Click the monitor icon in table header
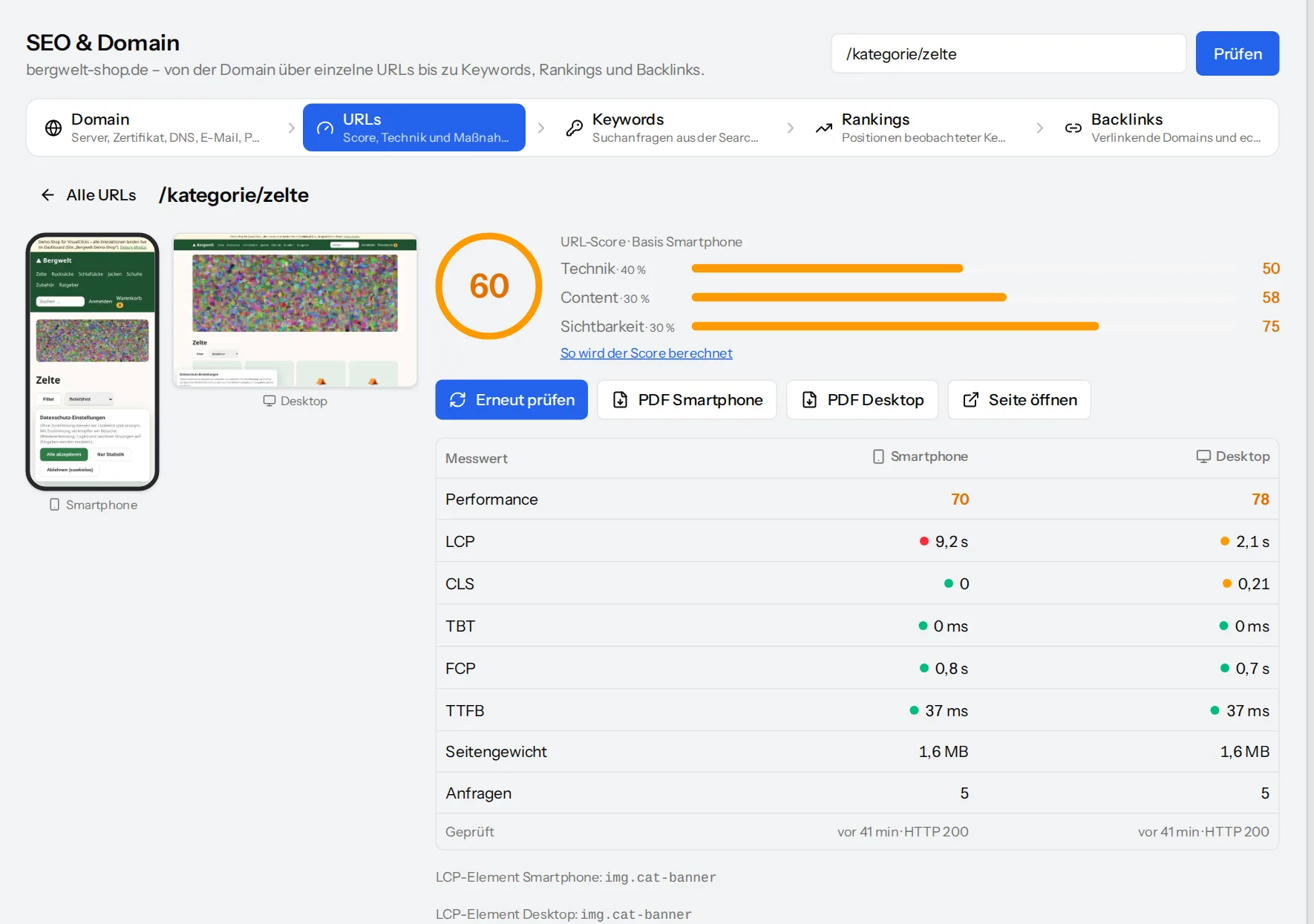The image size is (1314, 924). pyautogui.click(x=1203, y=456)
